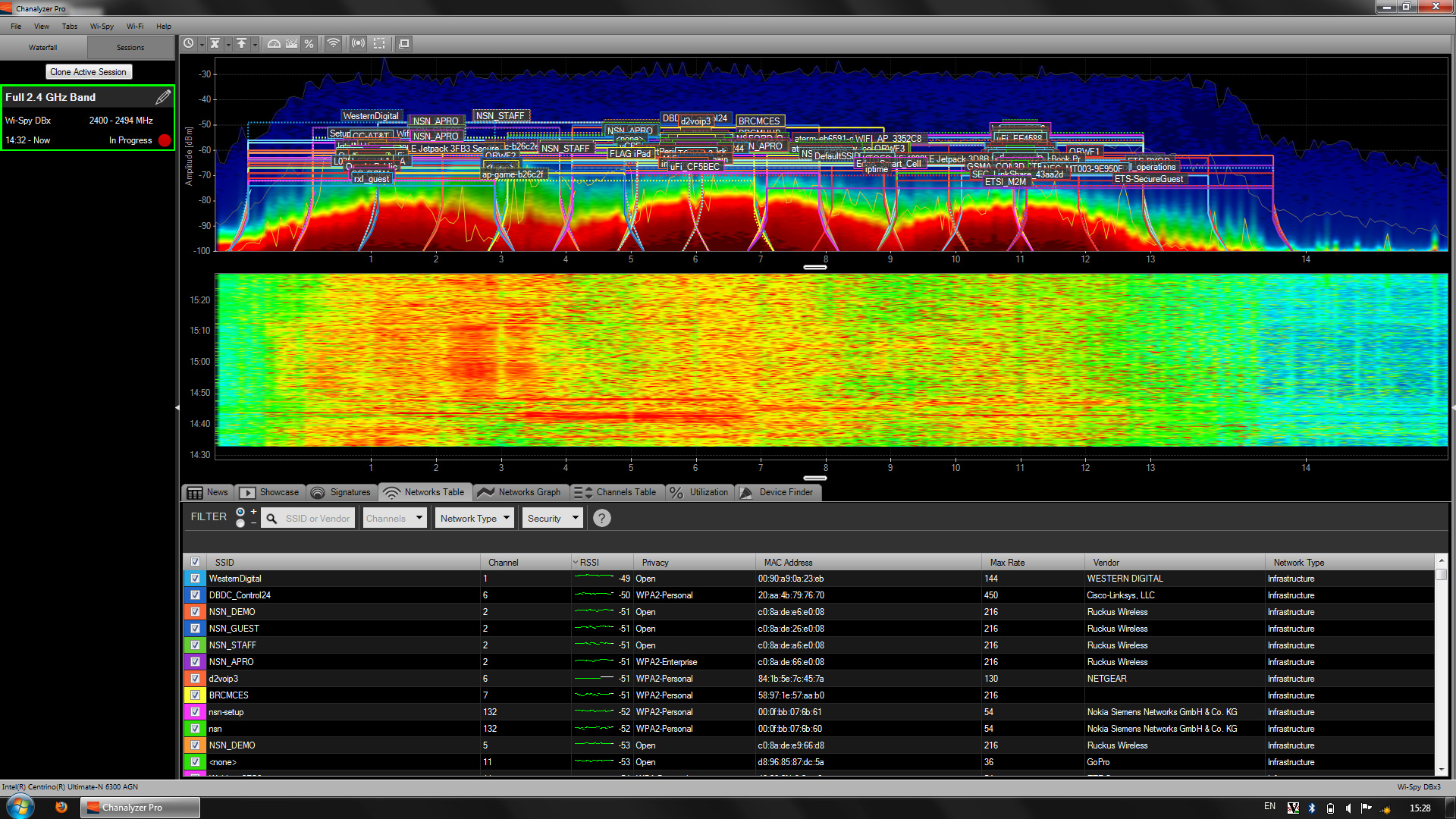This screenshot has width=1456, height=819.
Task: Open the Security filter dropdown
Action: tap(552, 519)
